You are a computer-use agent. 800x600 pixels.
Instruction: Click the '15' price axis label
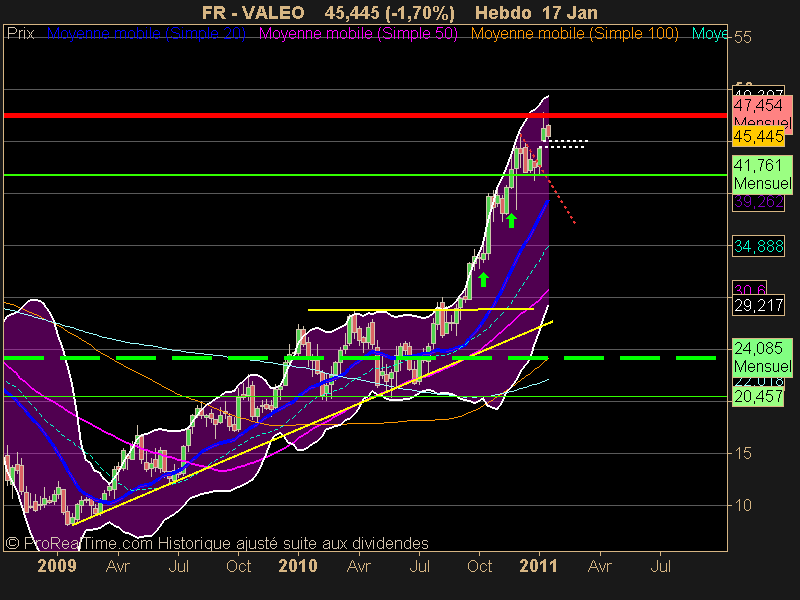click(743, 453)
